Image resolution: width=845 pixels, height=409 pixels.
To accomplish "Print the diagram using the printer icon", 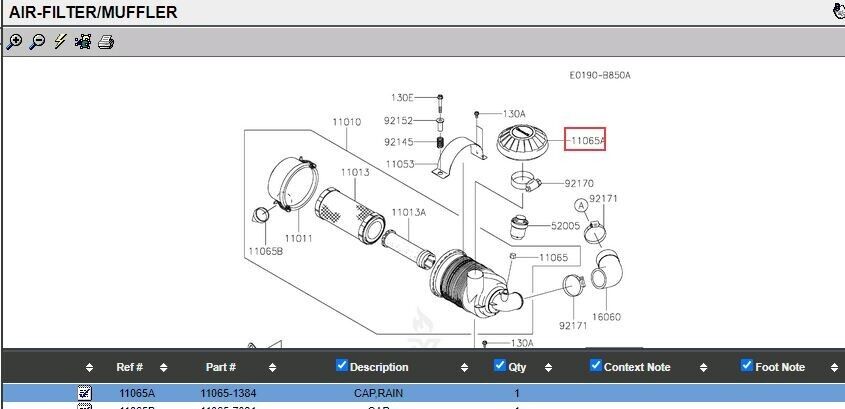I will pyautogui.click(x=106, y=42).
